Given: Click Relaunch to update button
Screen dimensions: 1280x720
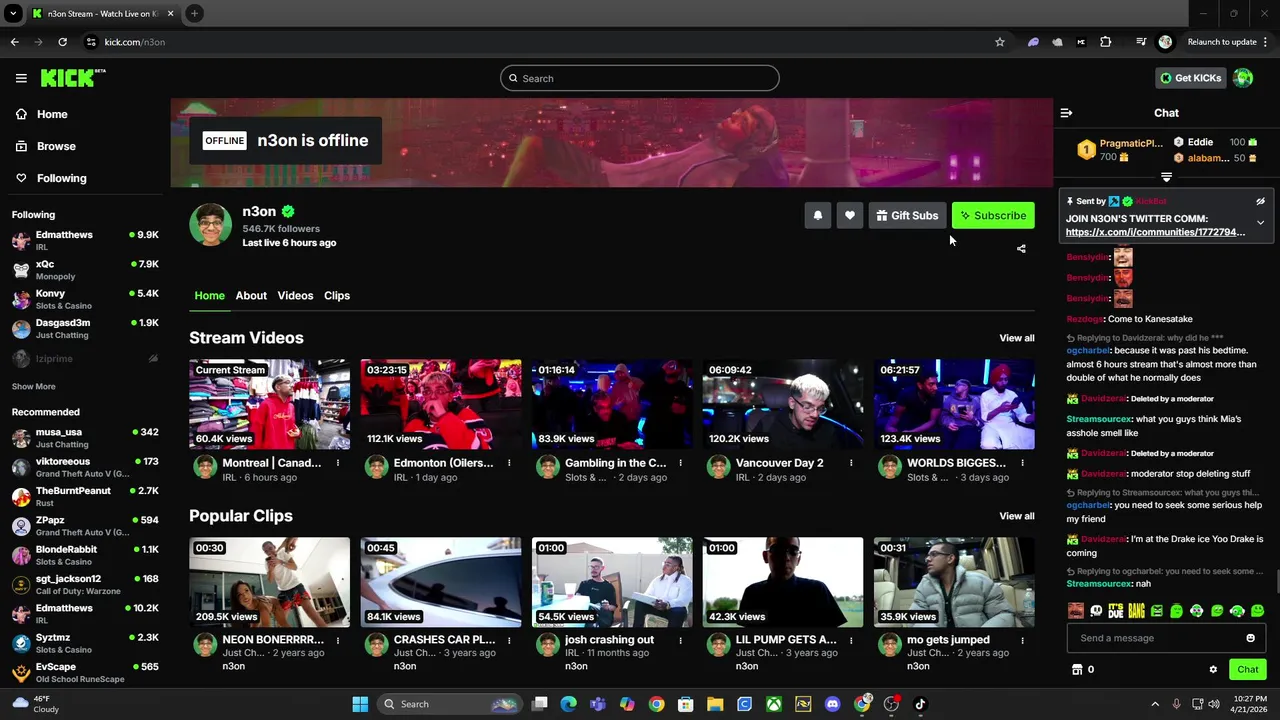Looking at the screenshot, I should tap(1221, 42).
